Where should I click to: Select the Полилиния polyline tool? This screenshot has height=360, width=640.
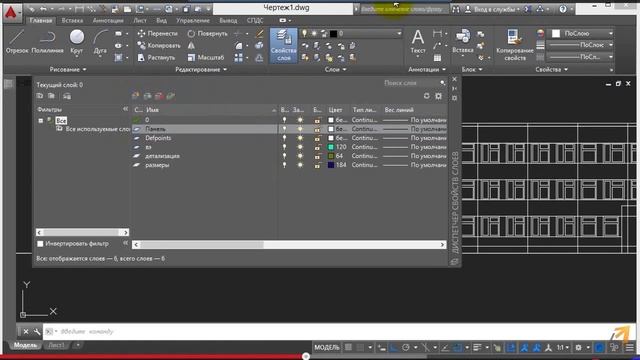click(47, 42)
